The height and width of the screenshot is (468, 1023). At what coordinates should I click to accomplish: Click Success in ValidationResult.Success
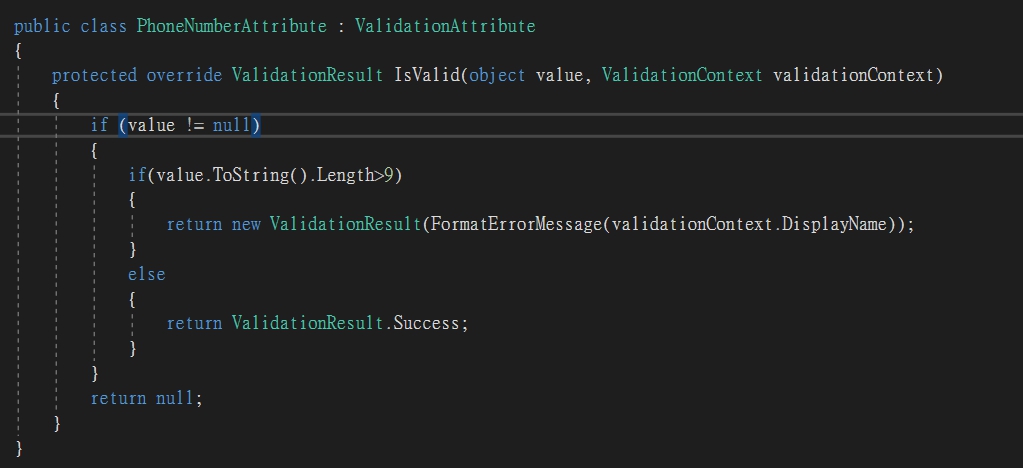tap(426, 323)
